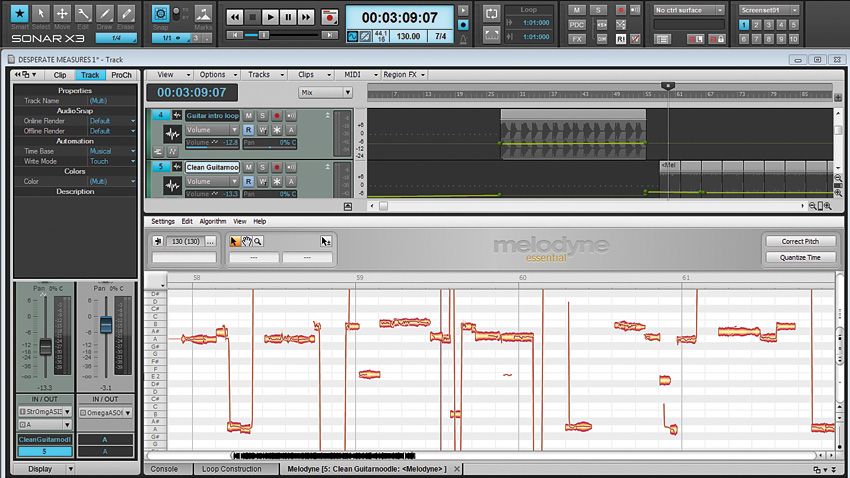Image resolution: width=850 pixels, height=478 pixels.
Task: Solo the Guitar intro loop track
Action: coord(262,115)
